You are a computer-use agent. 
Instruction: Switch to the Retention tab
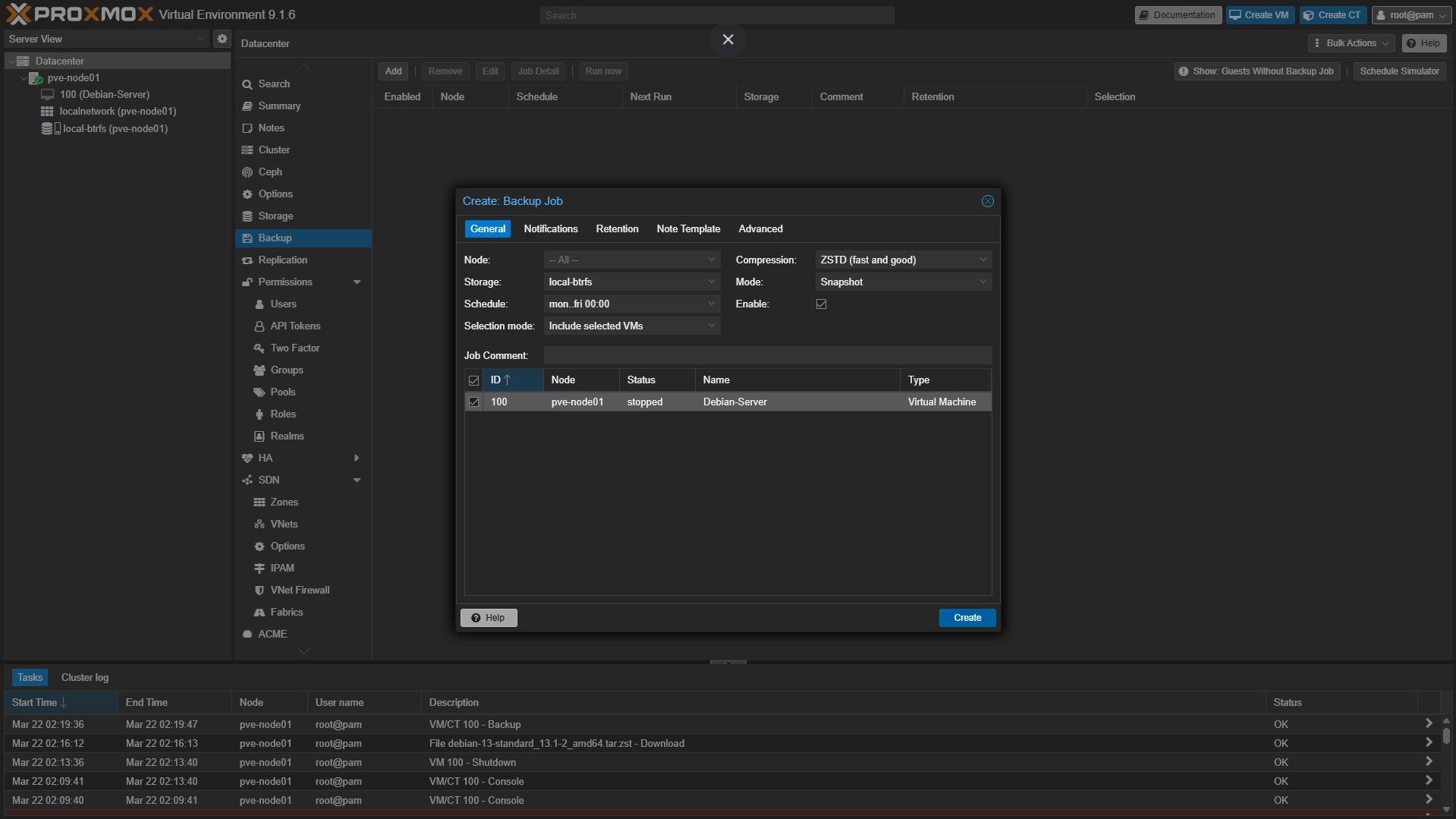point(617,229)
